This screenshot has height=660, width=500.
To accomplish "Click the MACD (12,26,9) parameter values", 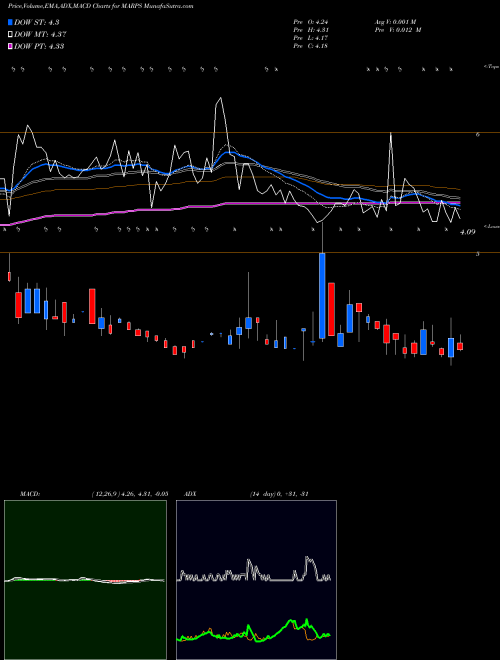I will coord(130,494).
